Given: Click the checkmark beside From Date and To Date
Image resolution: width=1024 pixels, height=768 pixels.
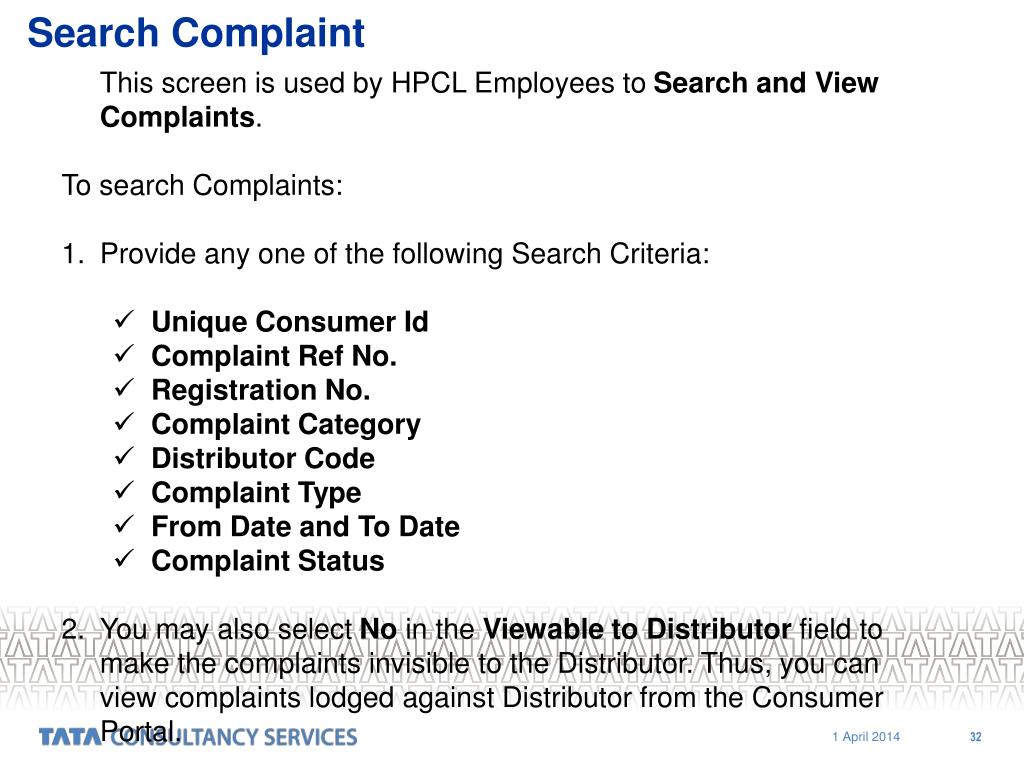Looking at the screenshot, I should click(124, 524).
